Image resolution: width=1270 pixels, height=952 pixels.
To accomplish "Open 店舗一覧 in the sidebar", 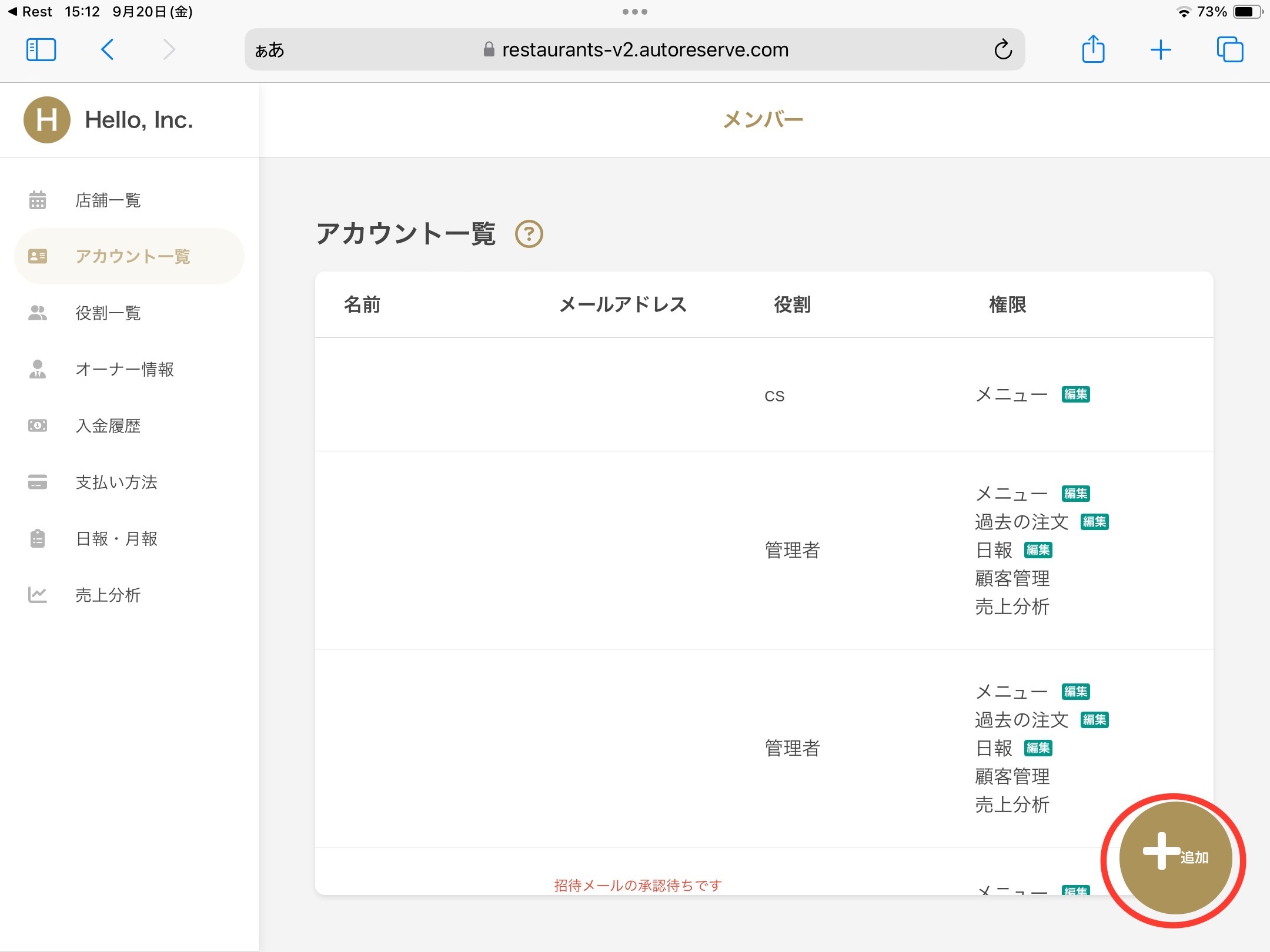I will coord(108,200).
